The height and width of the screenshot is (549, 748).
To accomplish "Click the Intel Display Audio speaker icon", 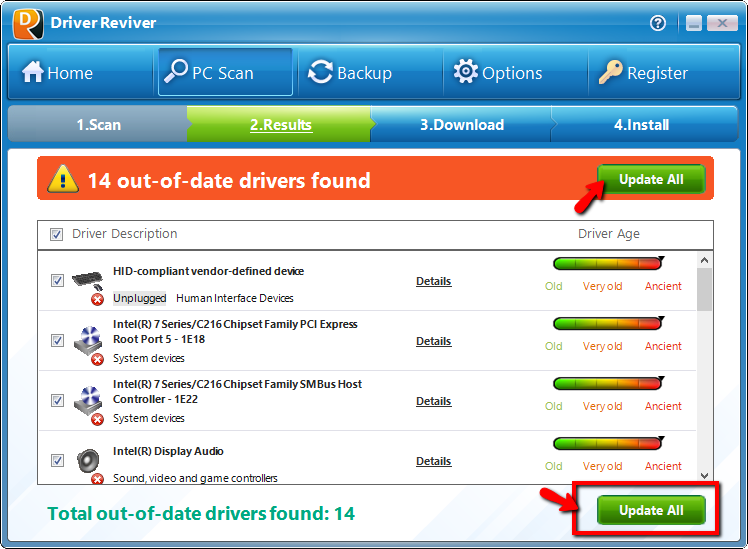I will (88, 461).
